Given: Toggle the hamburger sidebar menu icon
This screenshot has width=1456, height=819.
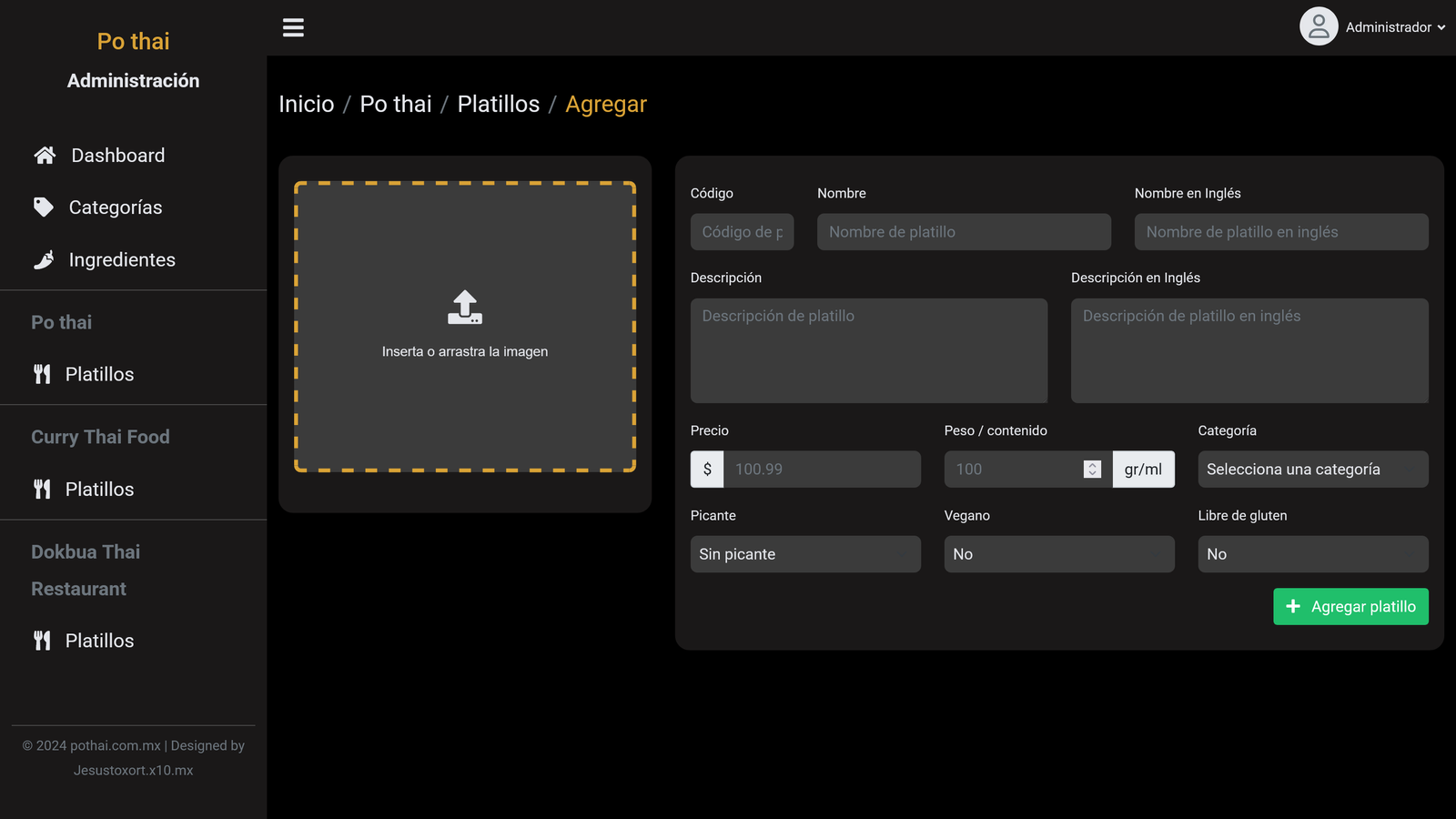Looking at the screenshot, I should coord(293,27).
